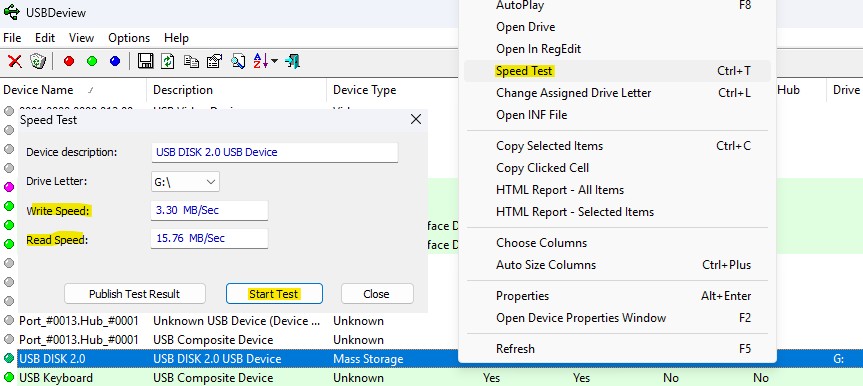Viewport: 863px width, 386px height.
Task: Click the Publish Test Result button
Action: (x=135, y=293)
